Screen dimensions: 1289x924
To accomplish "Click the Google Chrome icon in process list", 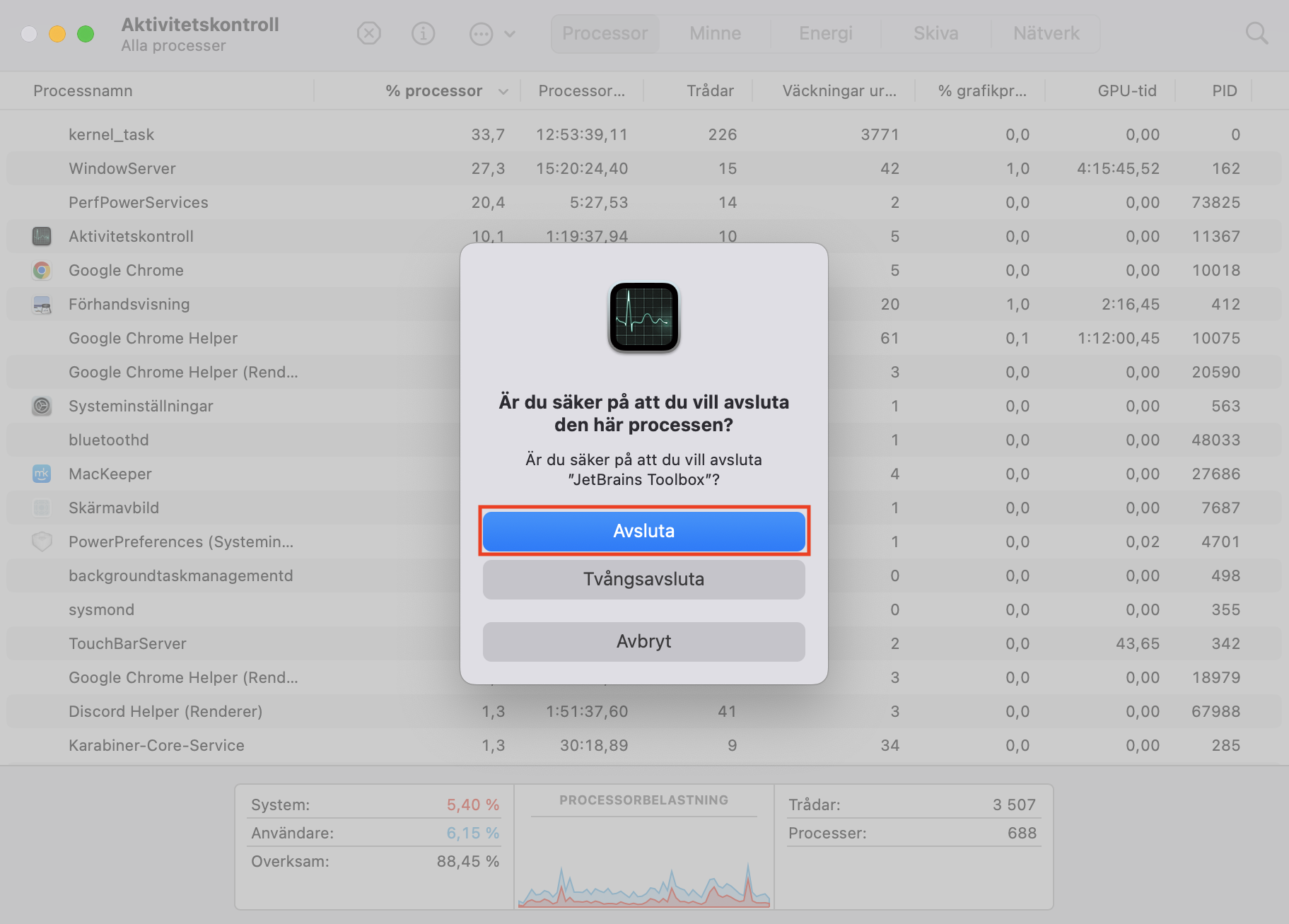I will pos(42,270).
